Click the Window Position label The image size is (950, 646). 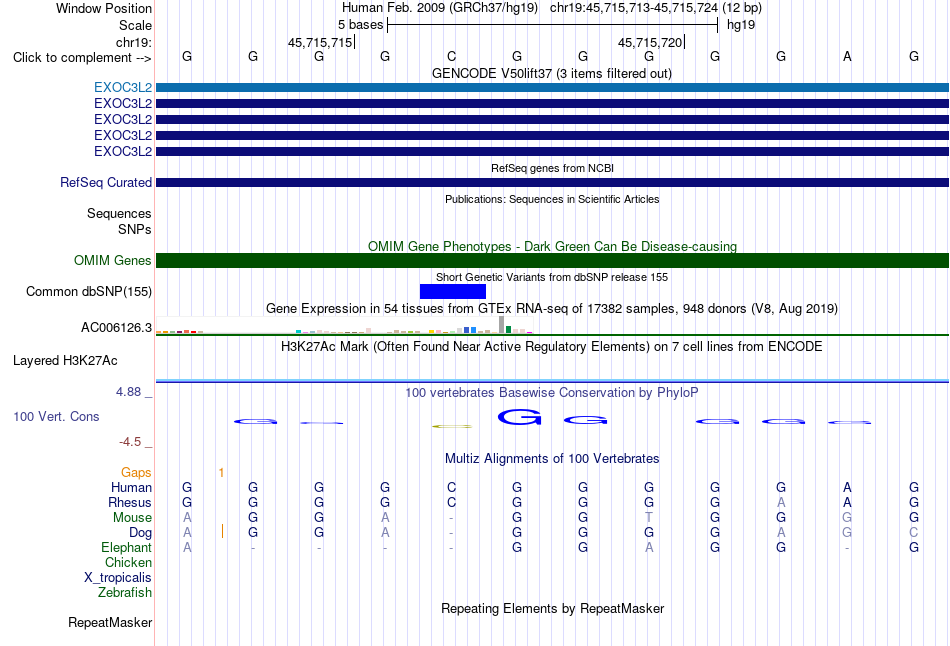[104, 8]
